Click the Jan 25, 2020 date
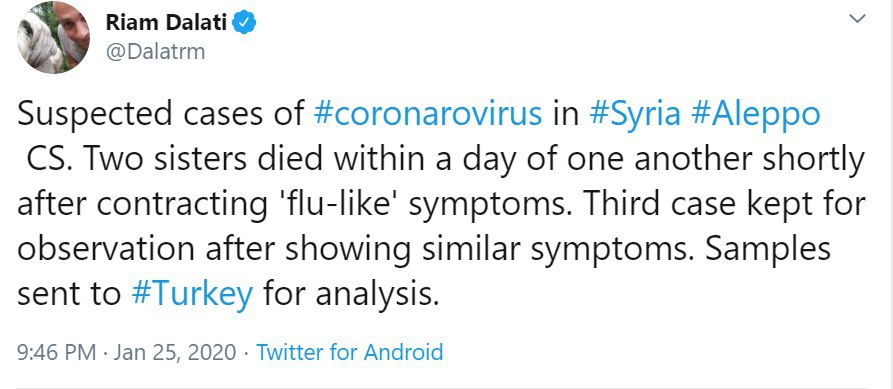Viewport: 893px width, 389px height. click(174, 352)
